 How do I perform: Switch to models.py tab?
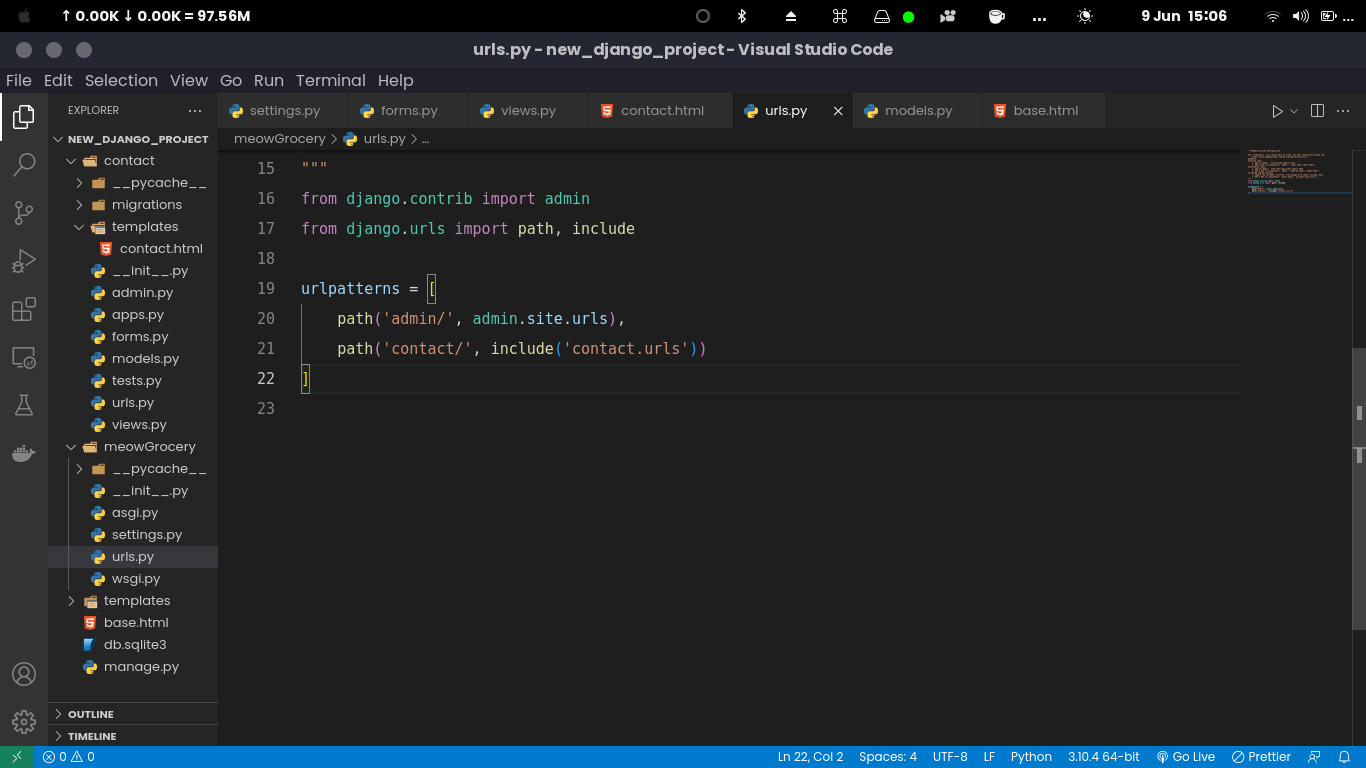[x=917, y=111]
